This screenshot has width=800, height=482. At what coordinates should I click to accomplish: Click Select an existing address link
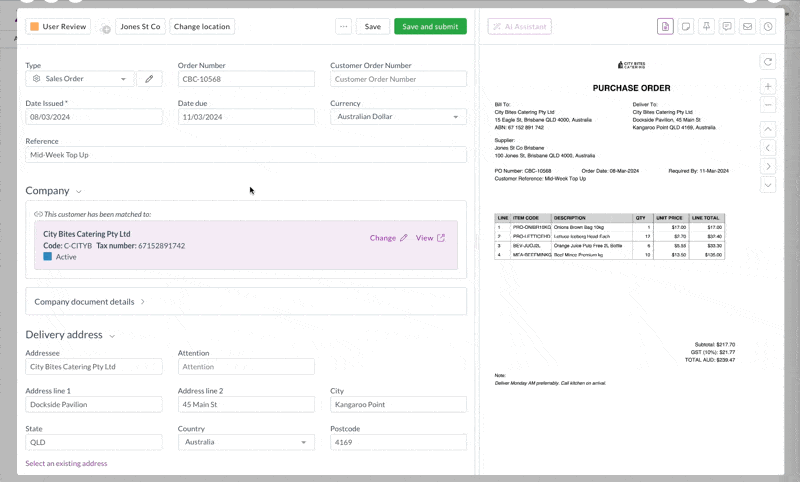tap(66, 463)
